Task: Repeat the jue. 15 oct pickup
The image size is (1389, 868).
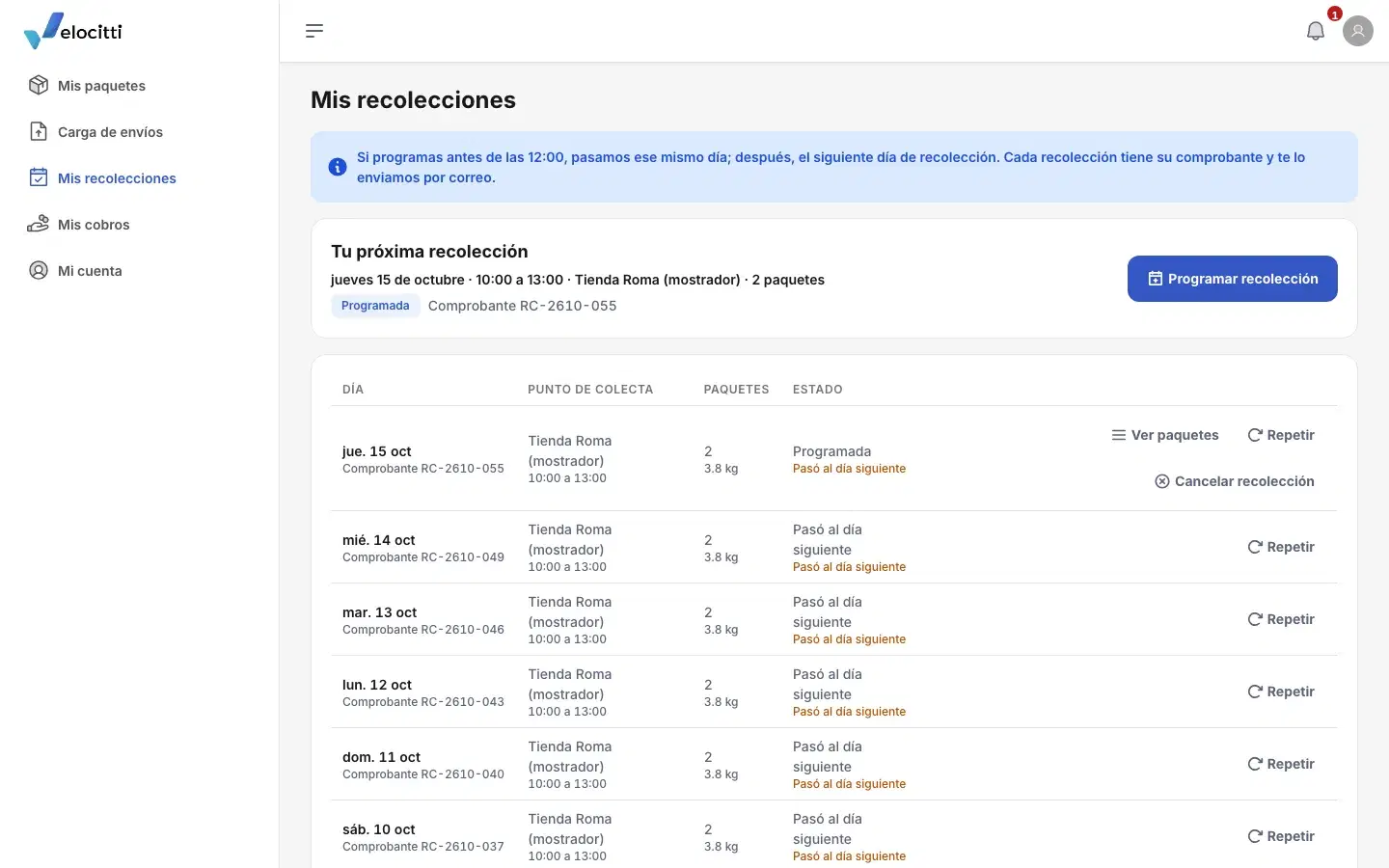Action: (1281, 435)
